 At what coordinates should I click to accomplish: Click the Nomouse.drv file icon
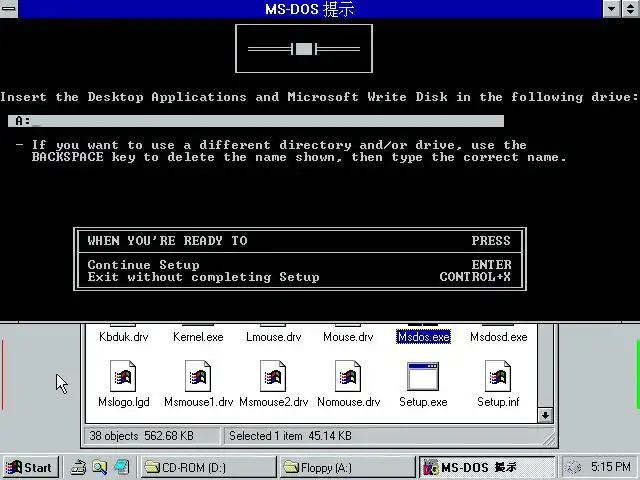pyautogui.click(x=348, y=376)
